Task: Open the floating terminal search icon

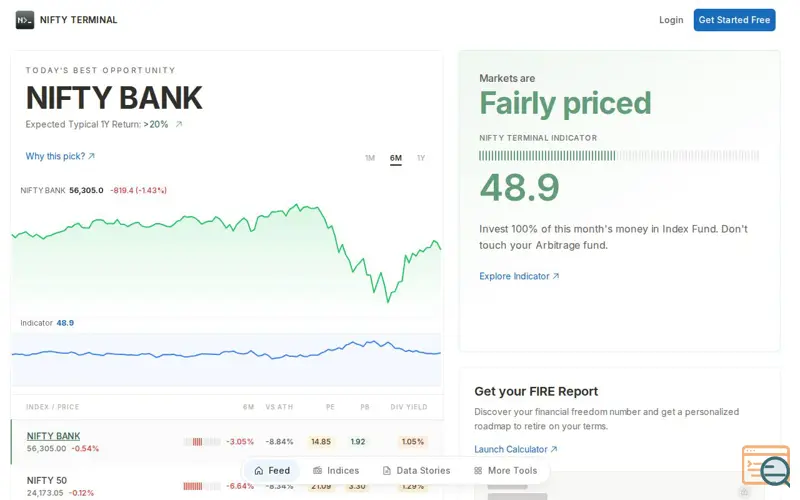Action: [x=766, y=466]
